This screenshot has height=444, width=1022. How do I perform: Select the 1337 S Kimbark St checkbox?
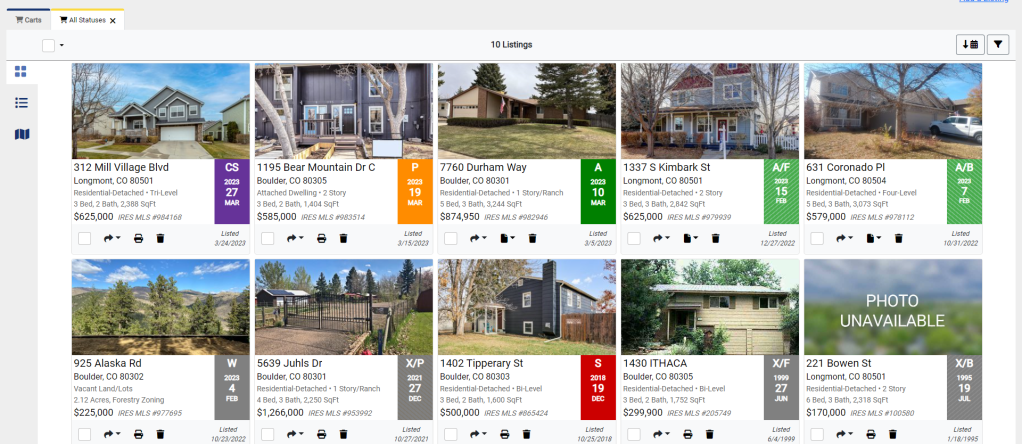point(633,238)
